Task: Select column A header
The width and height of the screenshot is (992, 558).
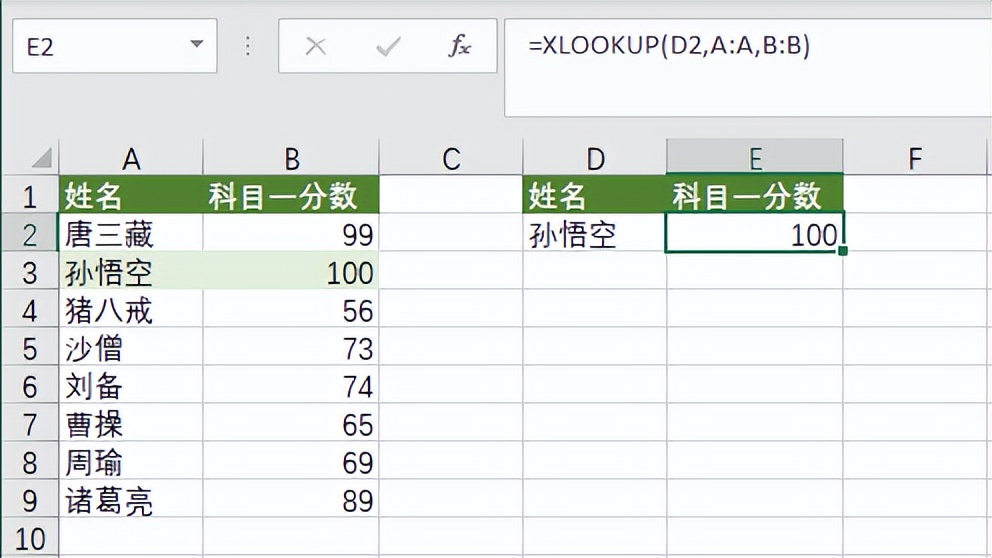Action: (x=131, y=158)
